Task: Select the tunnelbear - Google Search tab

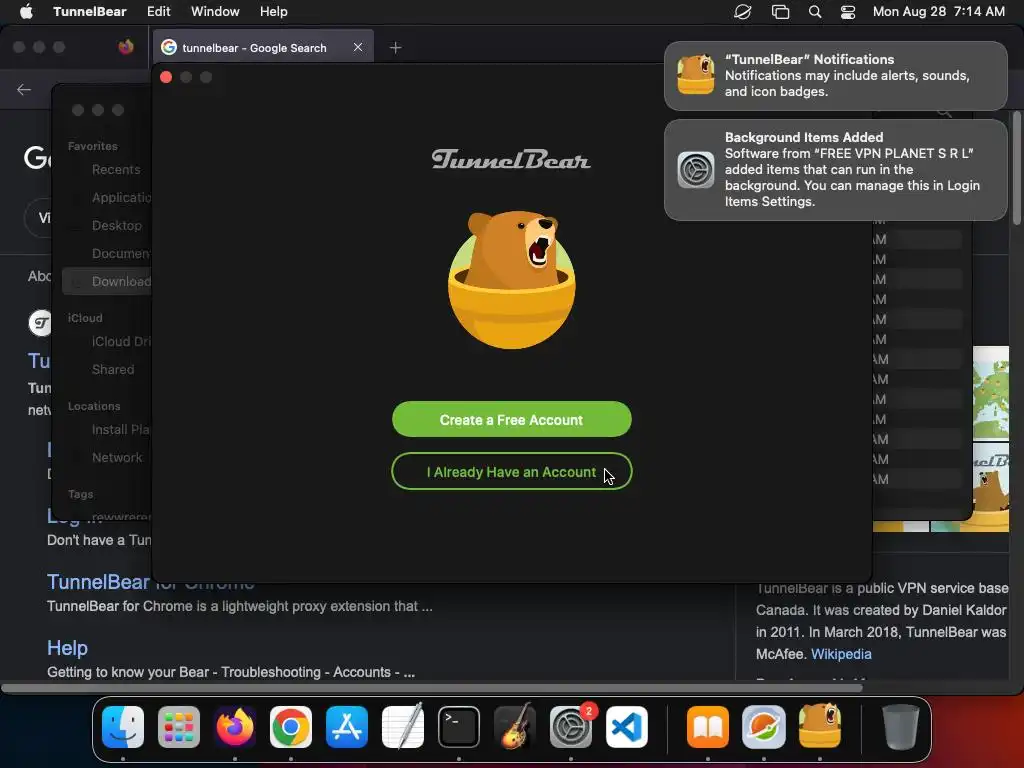Action: [x=263, y=47]
